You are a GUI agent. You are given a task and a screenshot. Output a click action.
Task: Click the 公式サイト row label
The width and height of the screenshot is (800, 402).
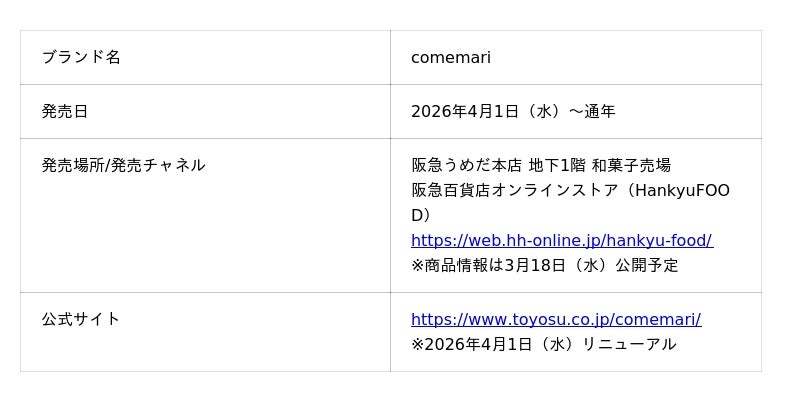coord(81,319)
